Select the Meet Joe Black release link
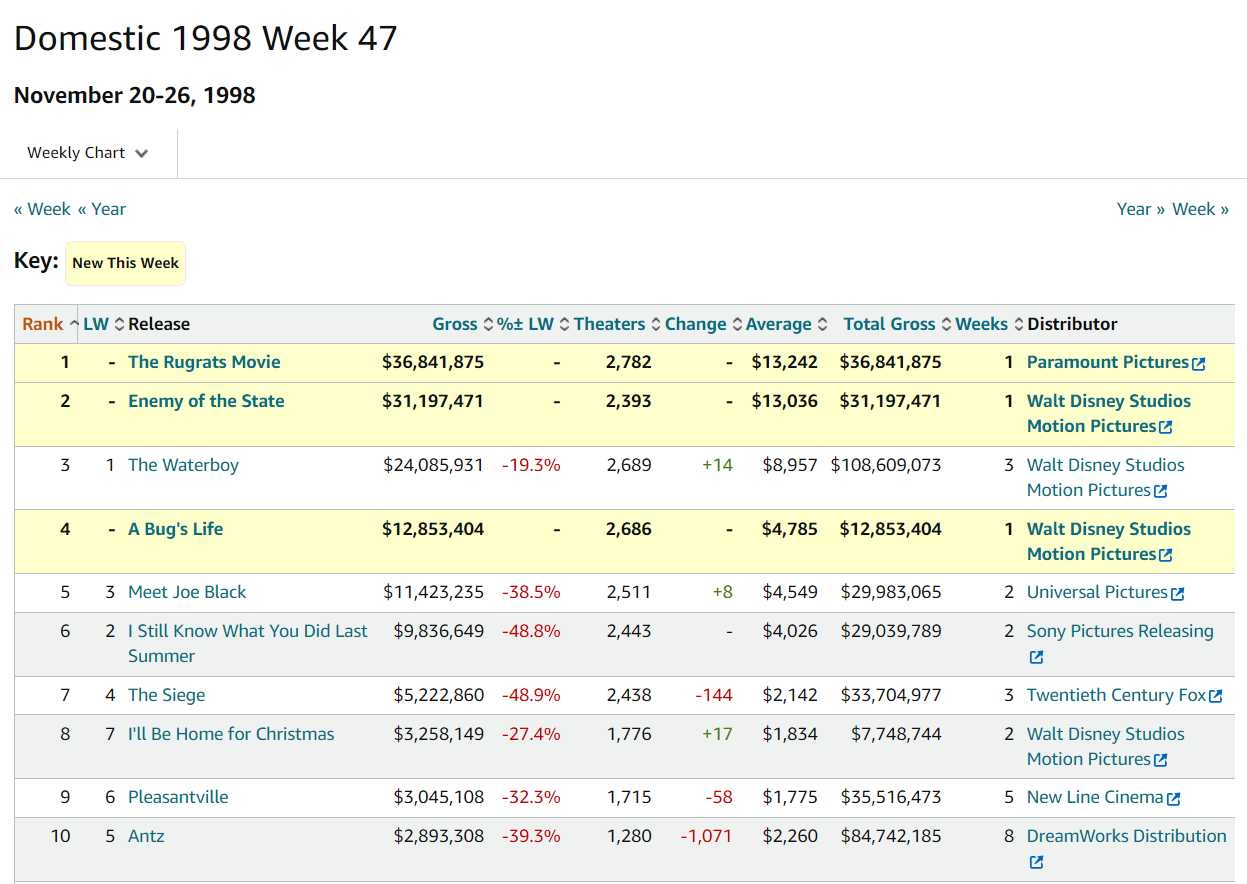1247x884 pixels. pyautogui.click(x=187, y=592)
